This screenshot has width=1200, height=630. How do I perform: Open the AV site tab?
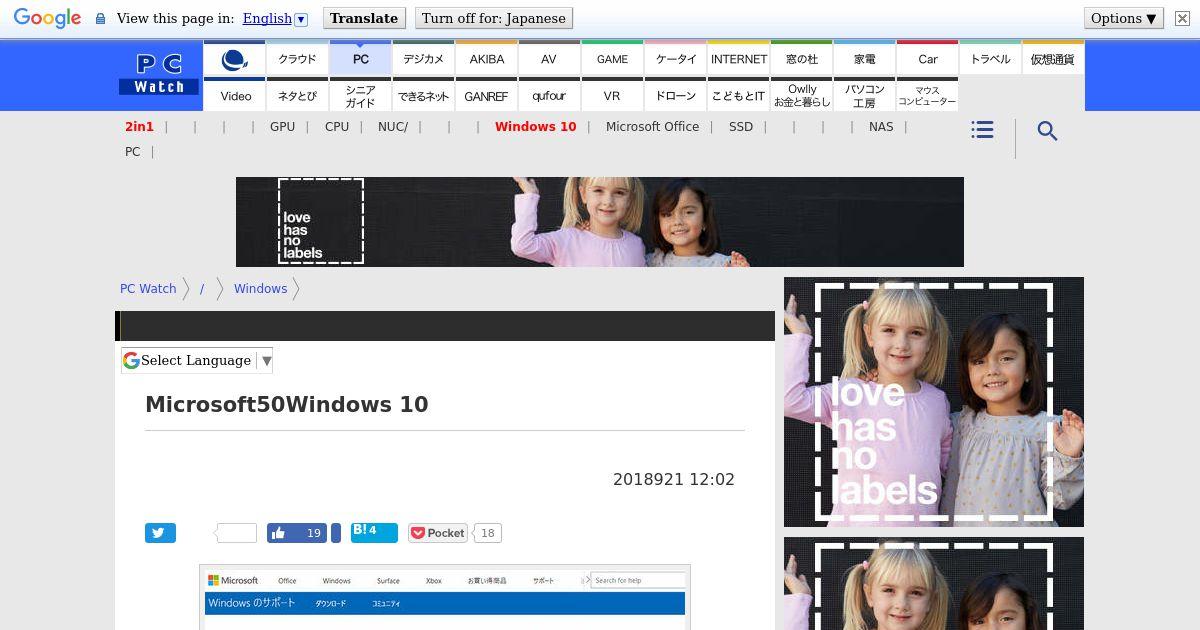549,59
